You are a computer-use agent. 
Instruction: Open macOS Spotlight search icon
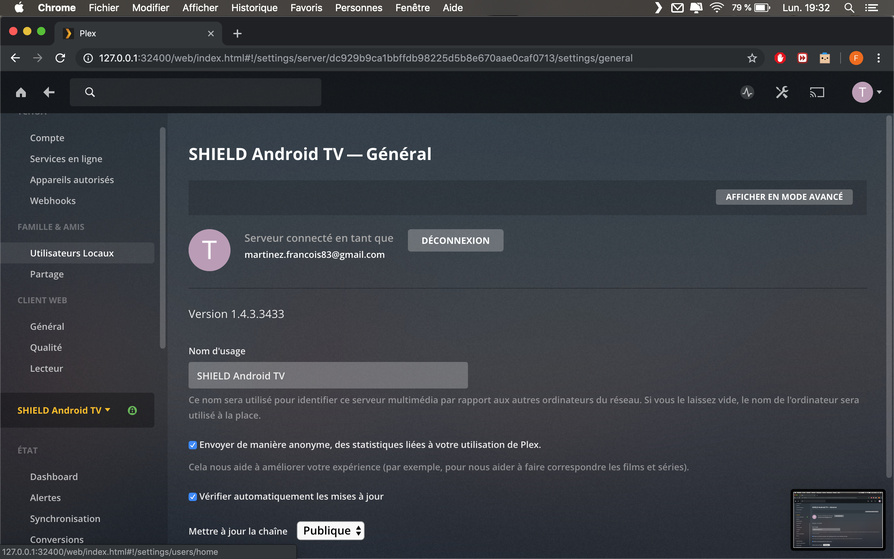849,8
